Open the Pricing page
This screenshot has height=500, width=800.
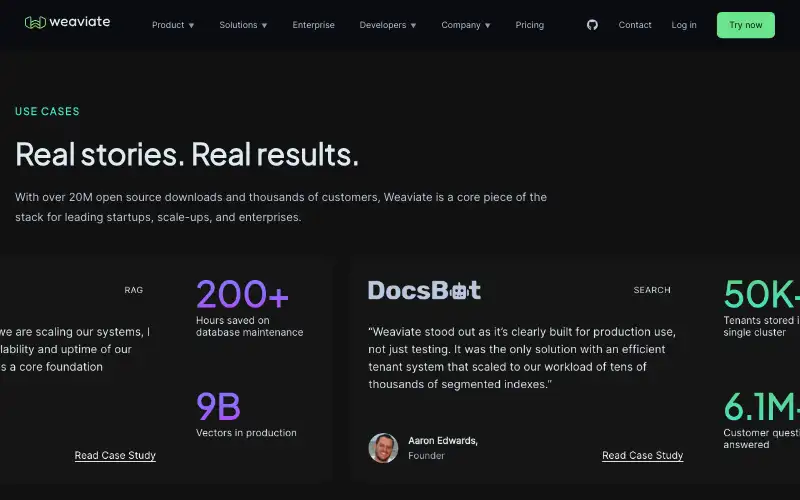coord(530,25)
